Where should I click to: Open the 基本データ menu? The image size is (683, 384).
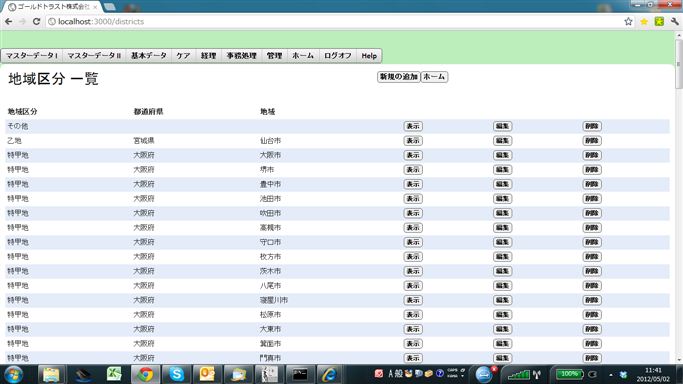tap(149, 56)
